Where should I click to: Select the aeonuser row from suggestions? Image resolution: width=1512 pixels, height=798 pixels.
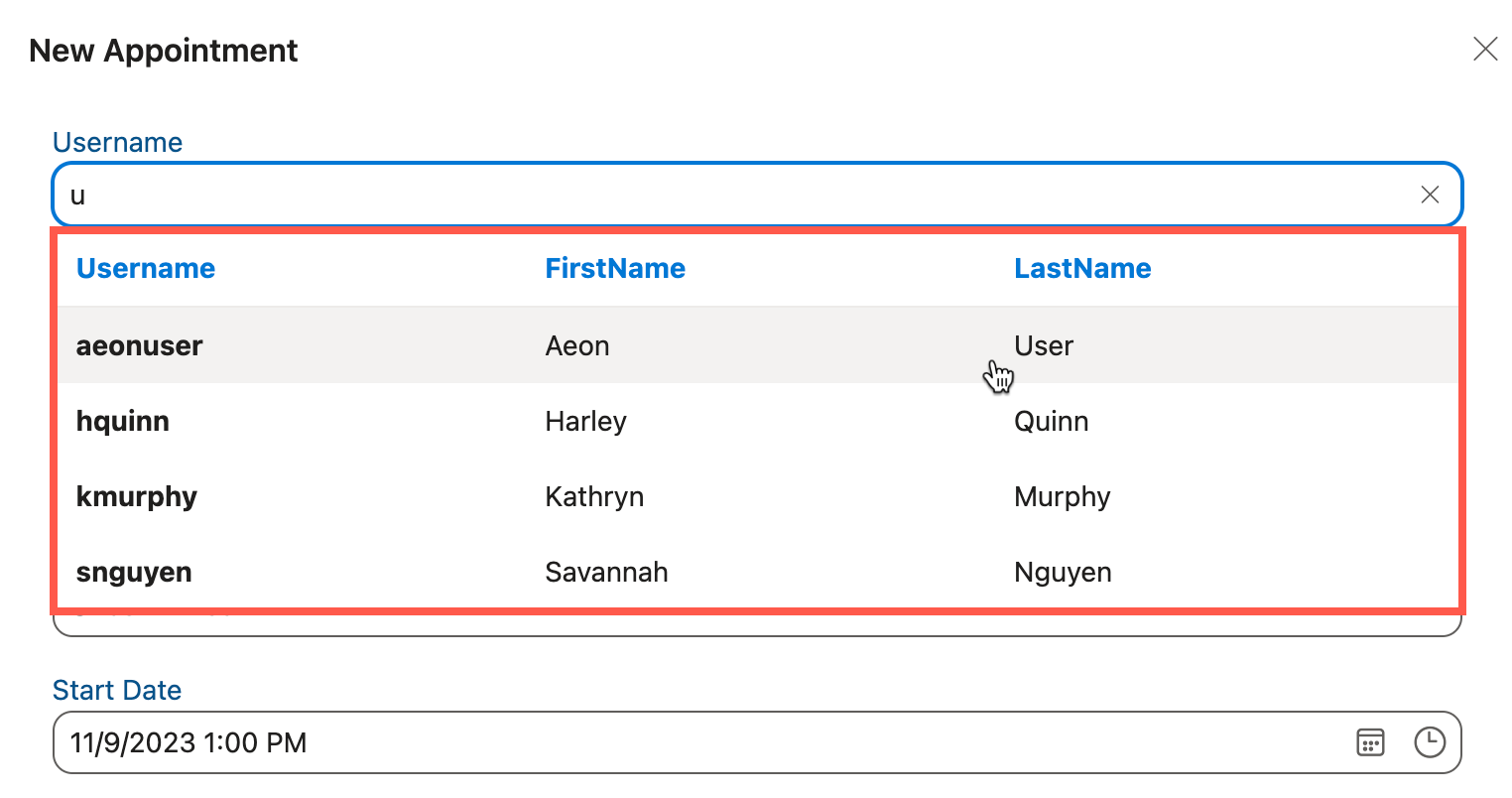tap(397, 345)
